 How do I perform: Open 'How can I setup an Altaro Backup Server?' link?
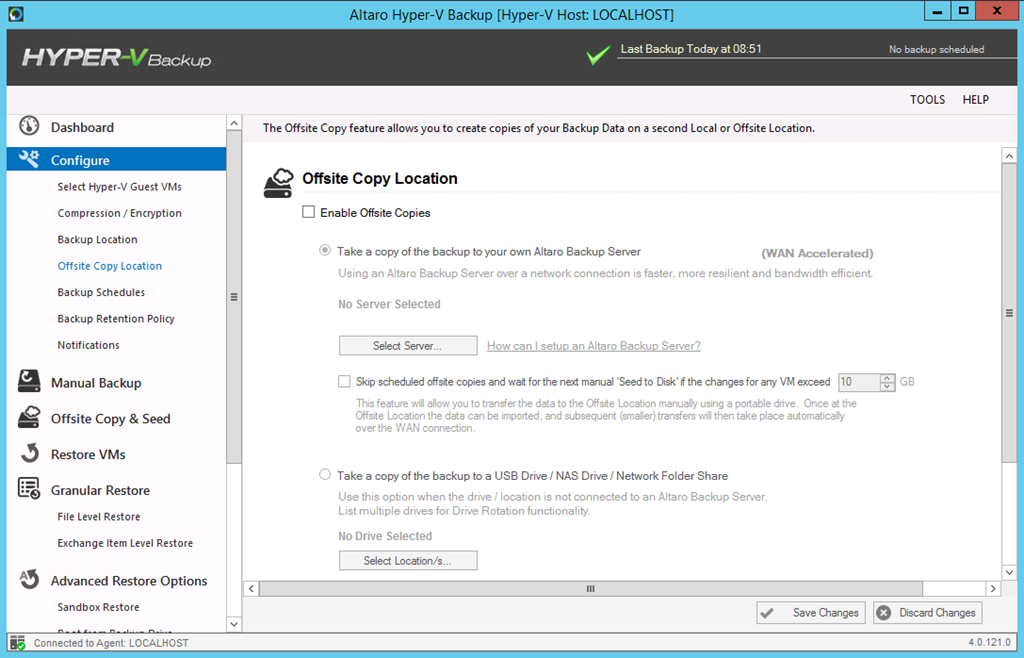click(x=594, y=346)
